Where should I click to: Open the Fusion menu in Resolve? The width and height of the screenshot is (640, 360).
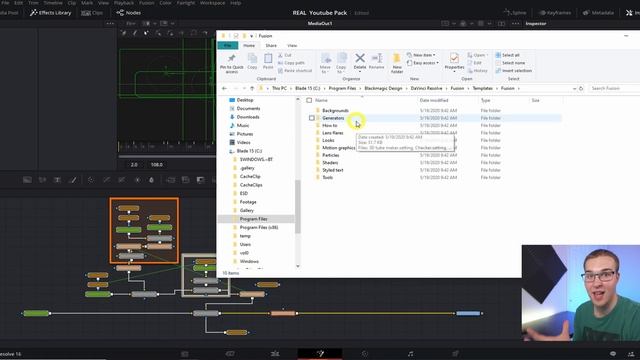[x=147, y=3]
